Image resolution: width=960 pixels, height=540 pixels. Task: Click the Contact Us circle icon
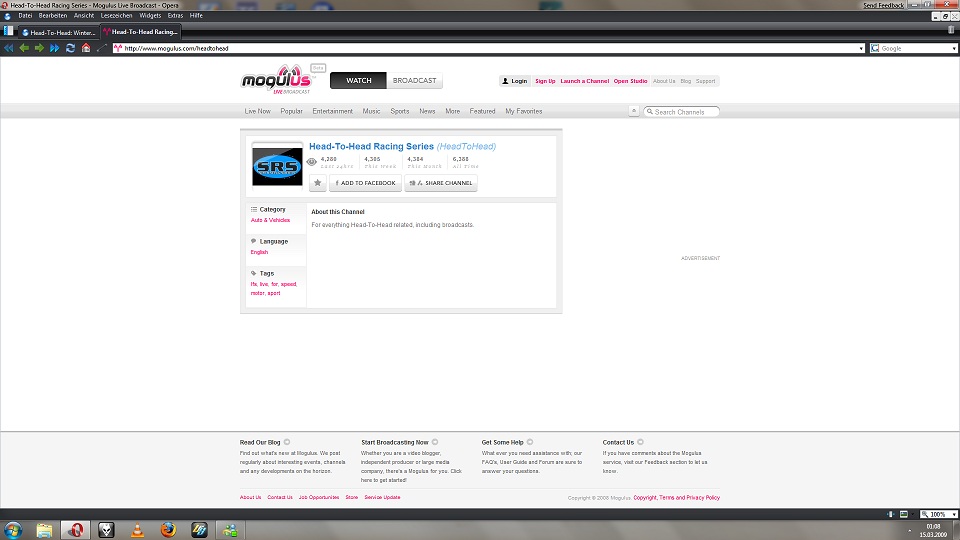640,442
